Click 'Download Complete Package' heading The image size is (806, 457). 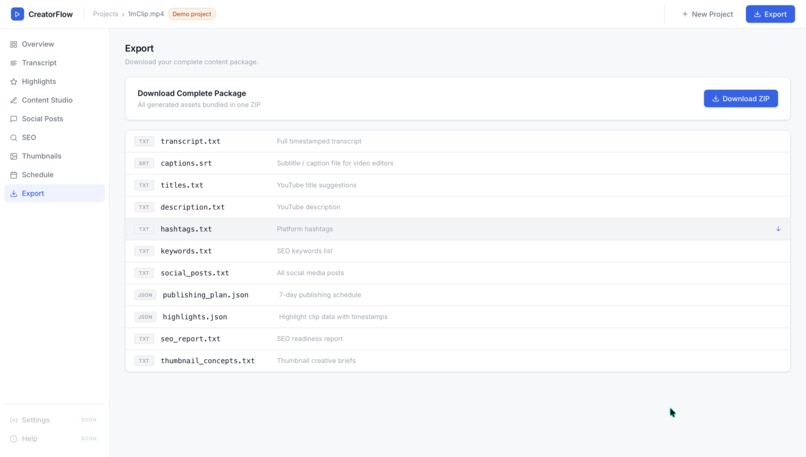[192, 93]
